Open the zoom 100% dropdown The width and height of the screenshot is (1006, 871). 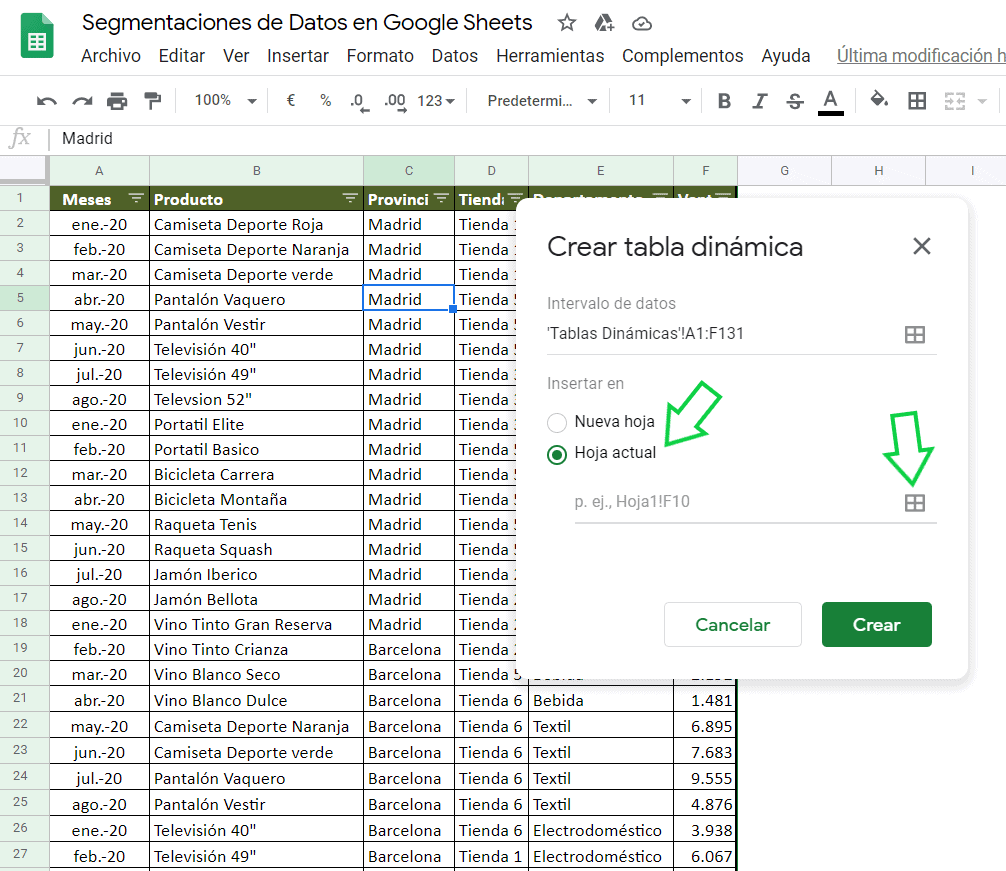click(225, 101)
